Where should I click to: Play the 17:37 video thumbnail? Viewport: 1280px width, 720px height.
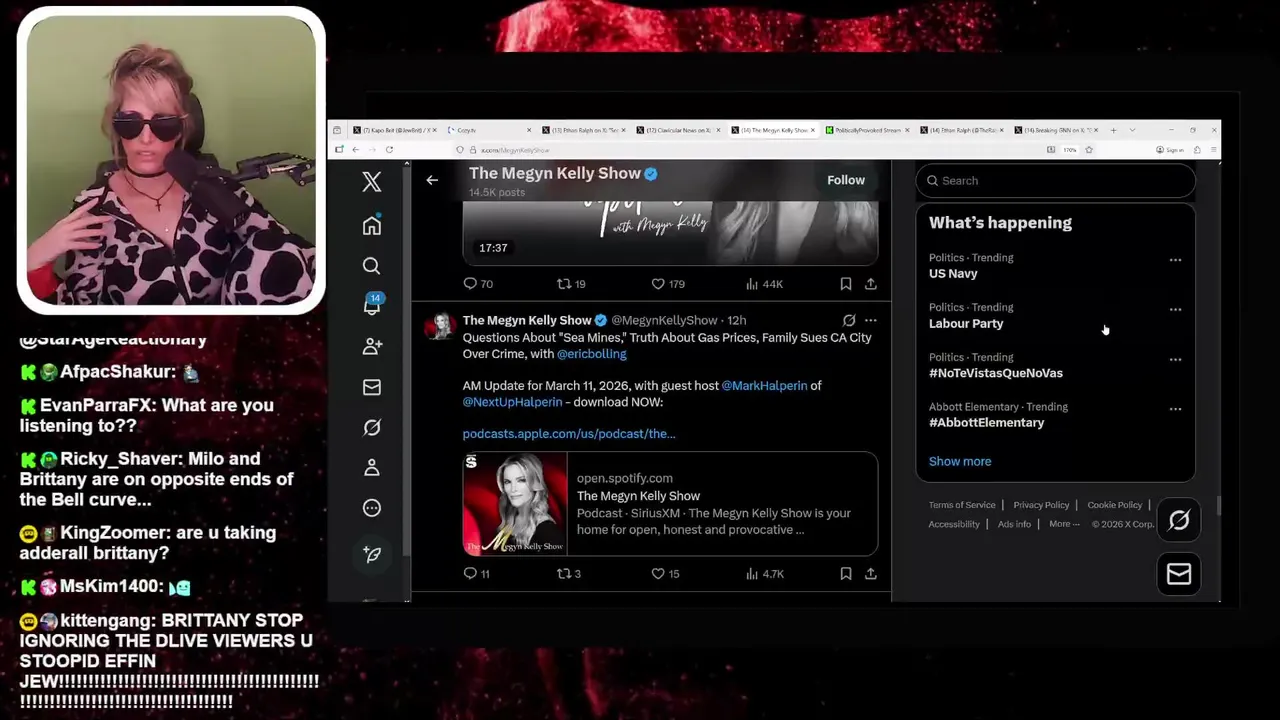pyautogui.click(x=670, y=232)
